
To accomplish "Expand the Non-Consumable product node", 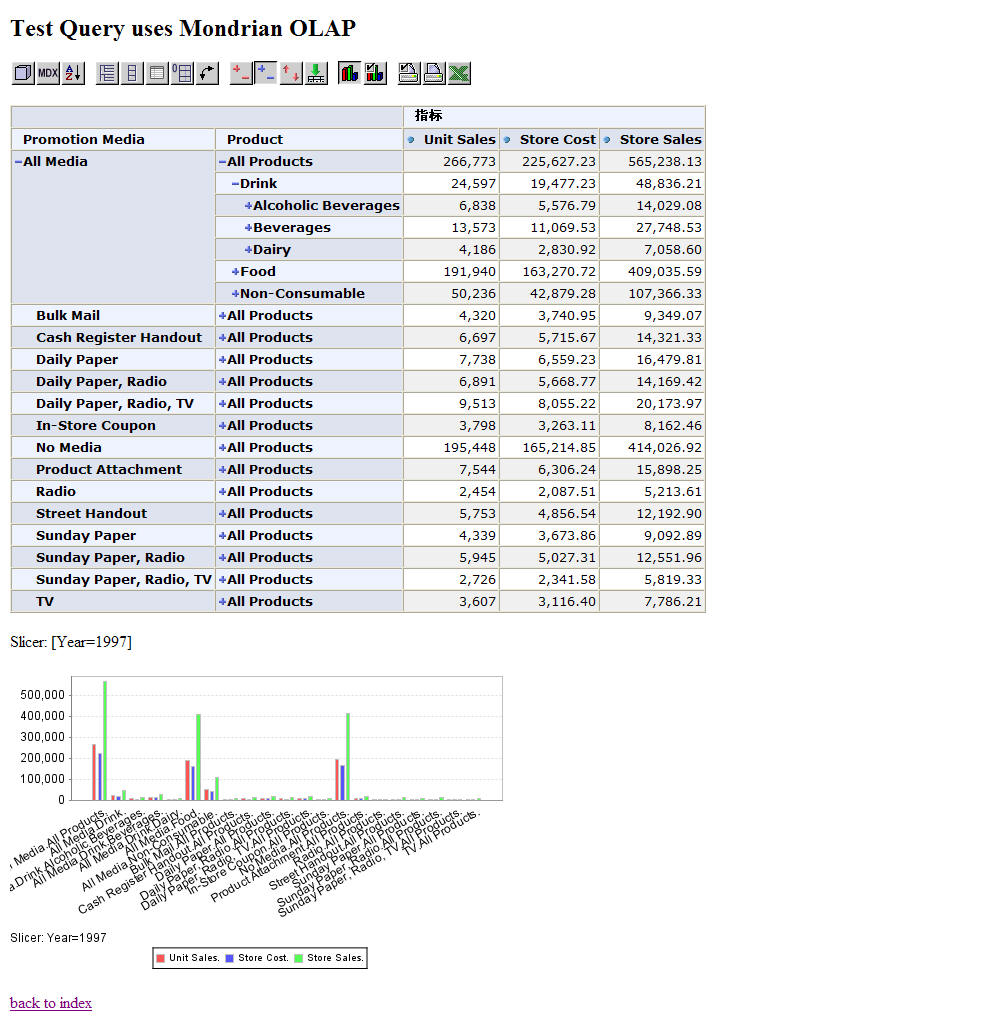I will coord(236,293).
